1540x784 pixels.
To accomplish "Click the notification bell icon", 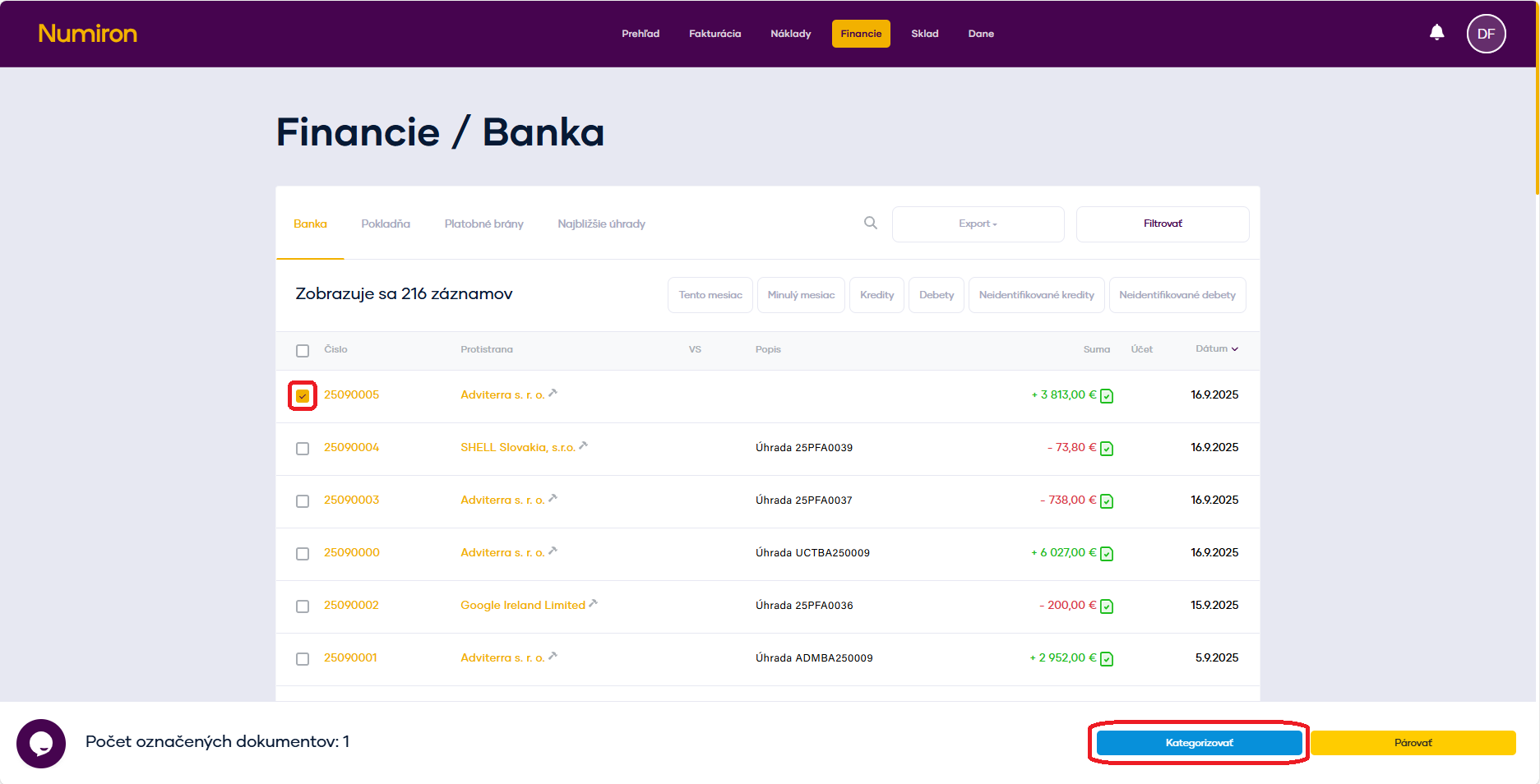I will (1436, 33).
